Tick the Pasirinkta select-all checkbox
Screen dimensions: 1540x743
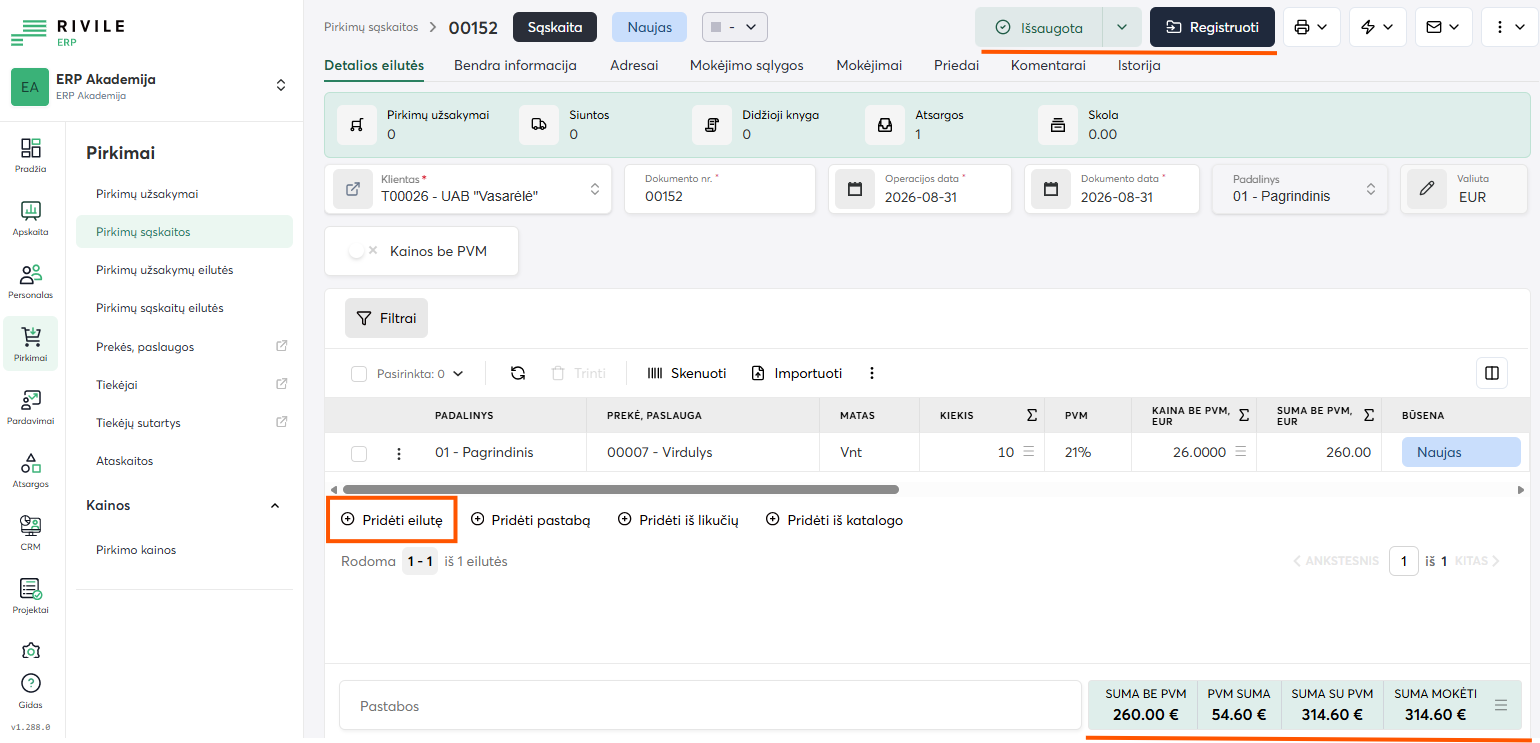(359, 374)
